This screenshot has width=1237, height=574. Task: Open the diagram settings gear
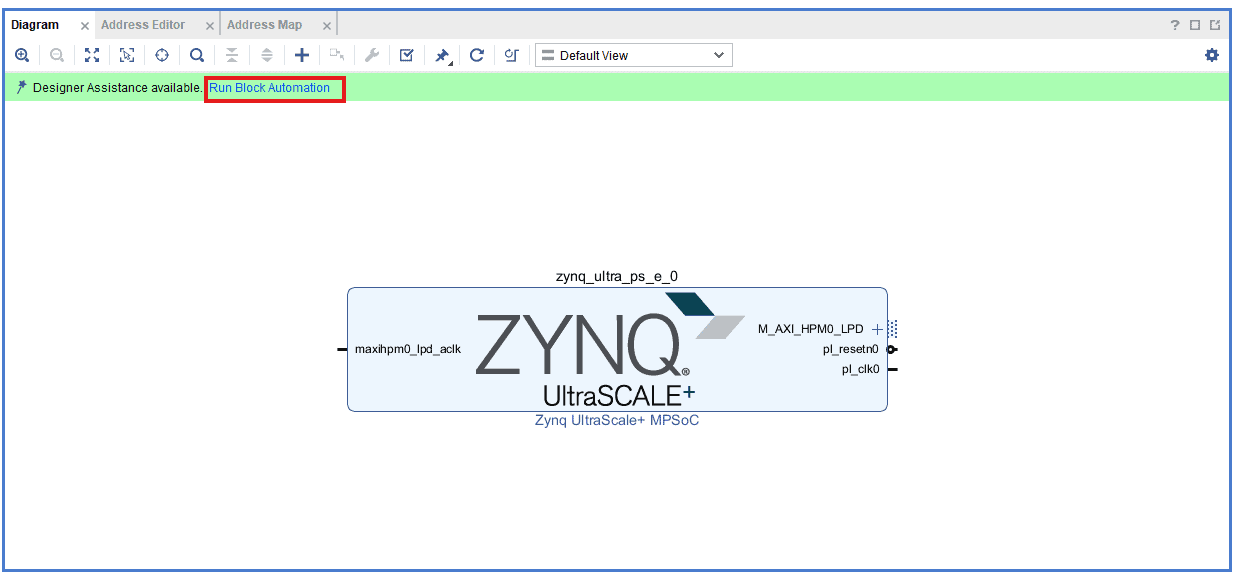point(1212,56)
